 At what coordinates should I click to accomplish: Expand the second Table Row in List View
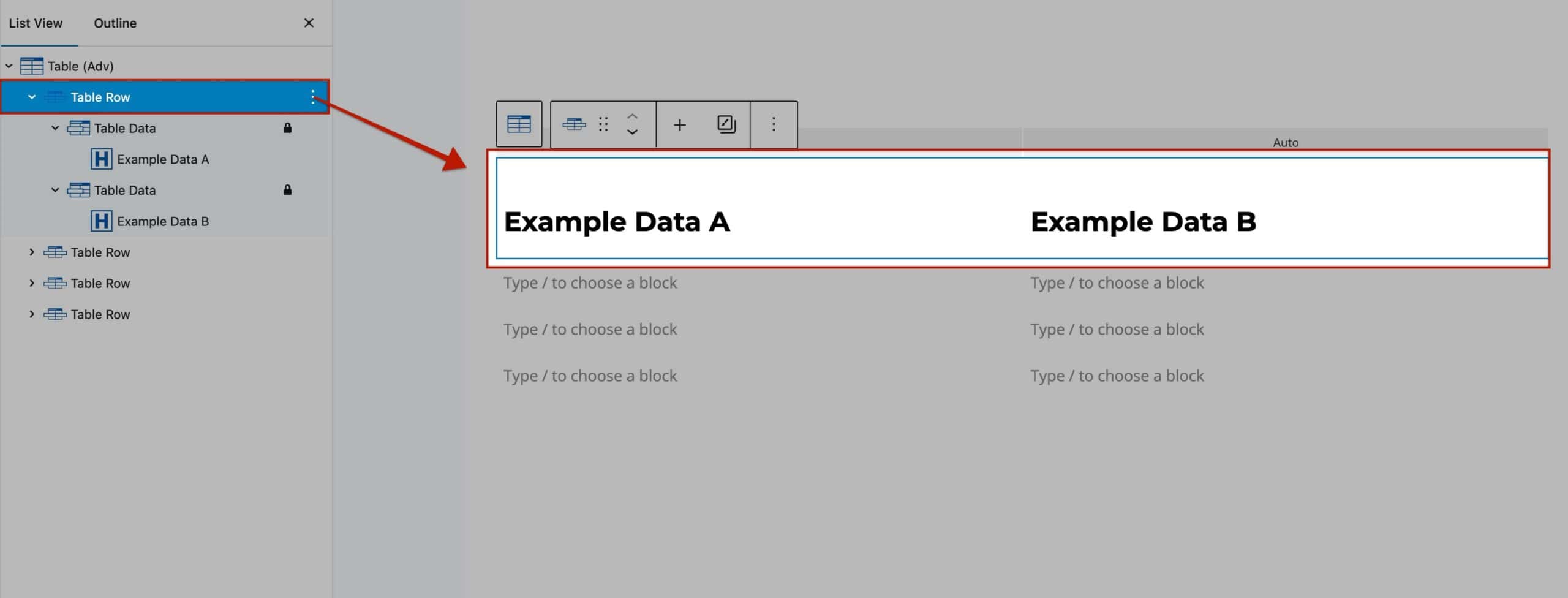click(32, 252)
